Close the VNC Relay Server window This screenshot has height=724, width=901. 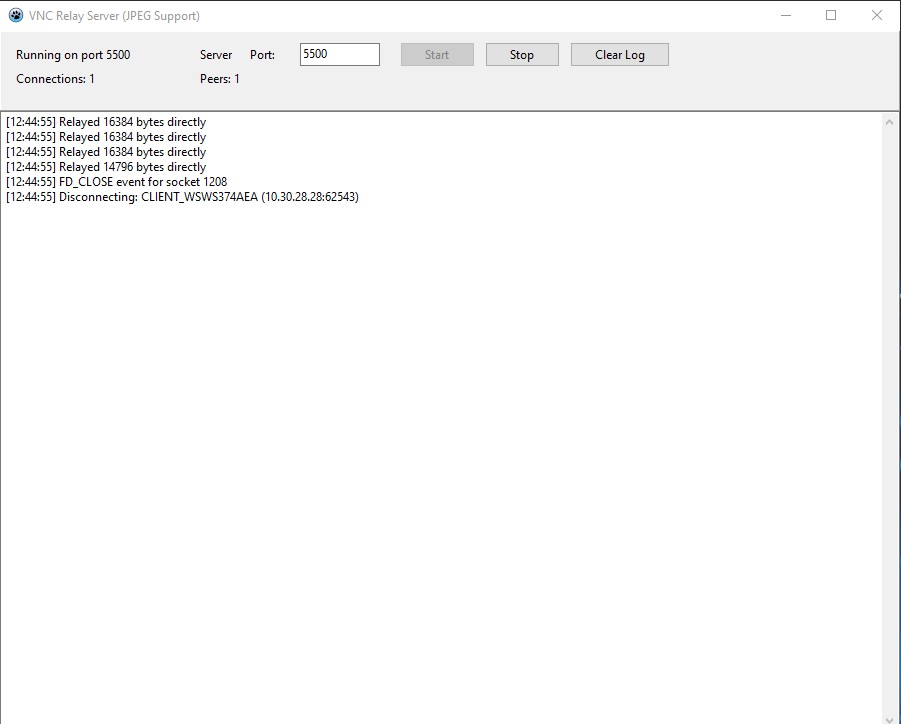click(876, 16)
